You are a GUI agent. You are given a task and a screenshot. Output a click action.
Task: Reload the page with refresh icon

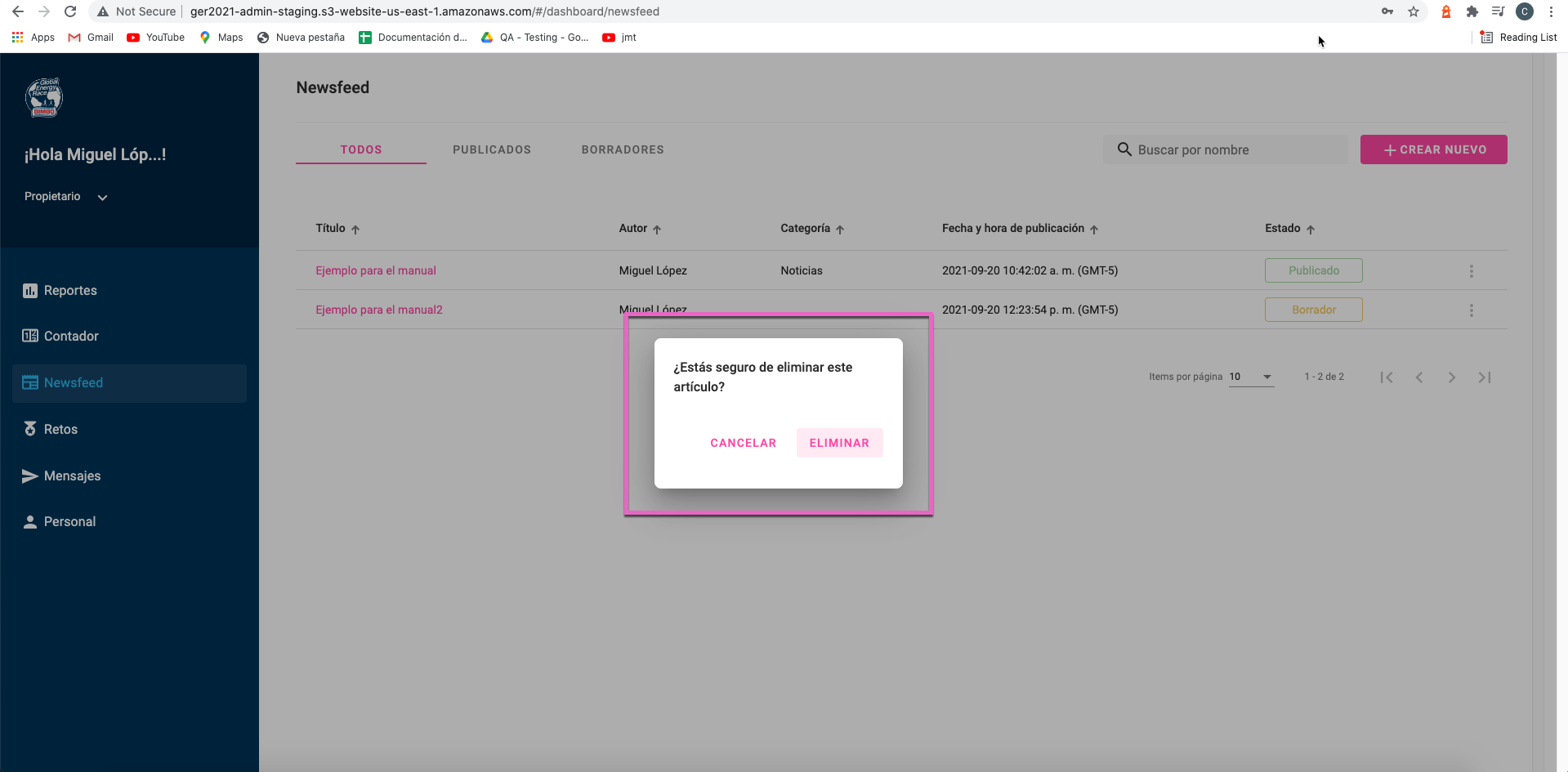click(70, 11)
